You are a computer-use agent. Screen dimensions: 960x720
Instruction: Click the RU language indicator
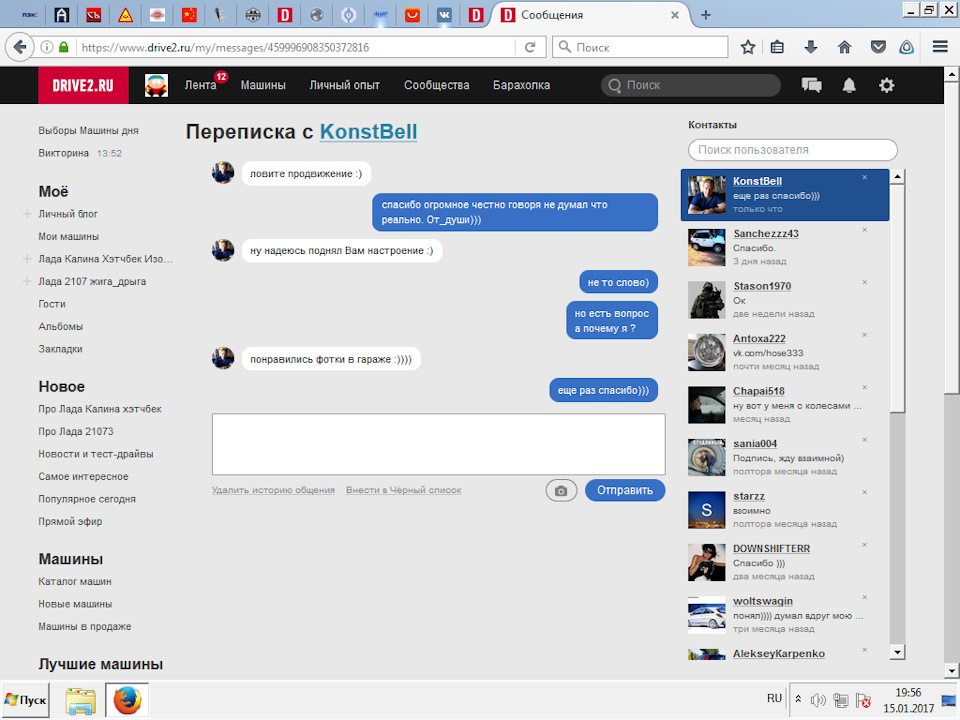coord(774,699)
